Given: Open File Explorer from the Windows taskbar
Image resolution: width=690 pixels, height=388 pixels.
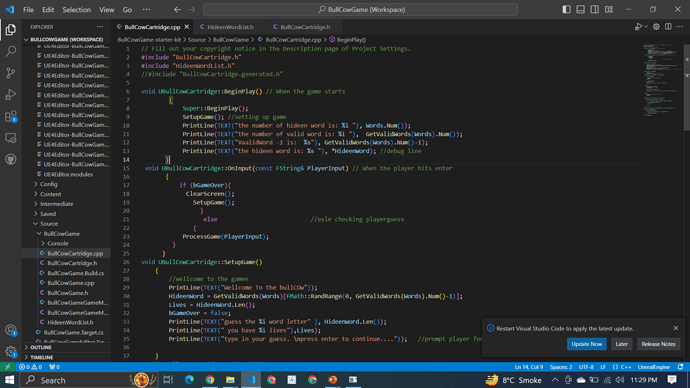Looking at the screenshot, I should pos(230,380).
